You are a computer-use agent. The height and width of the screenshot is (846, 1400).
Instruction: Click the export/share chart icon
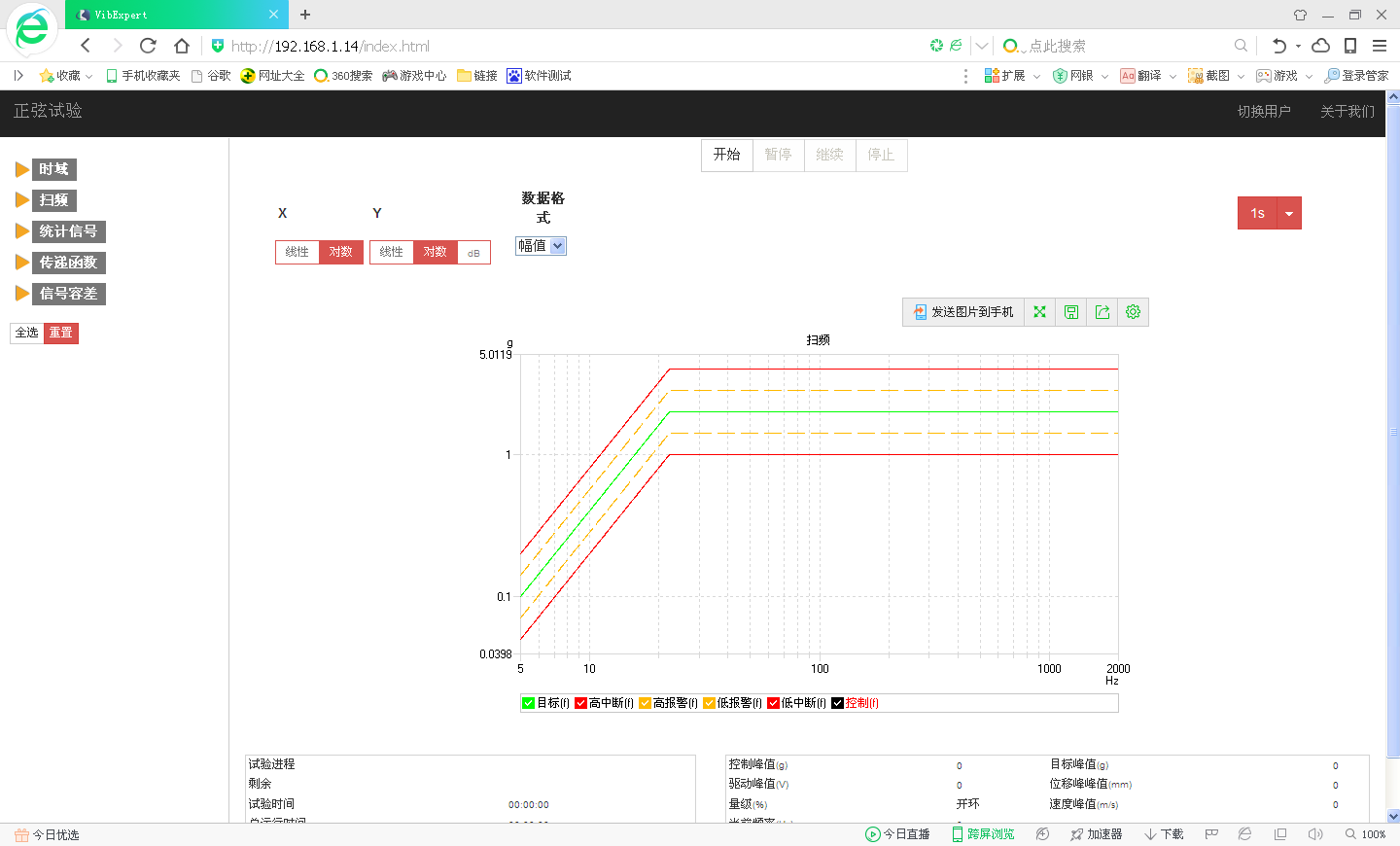(1102, 312)
